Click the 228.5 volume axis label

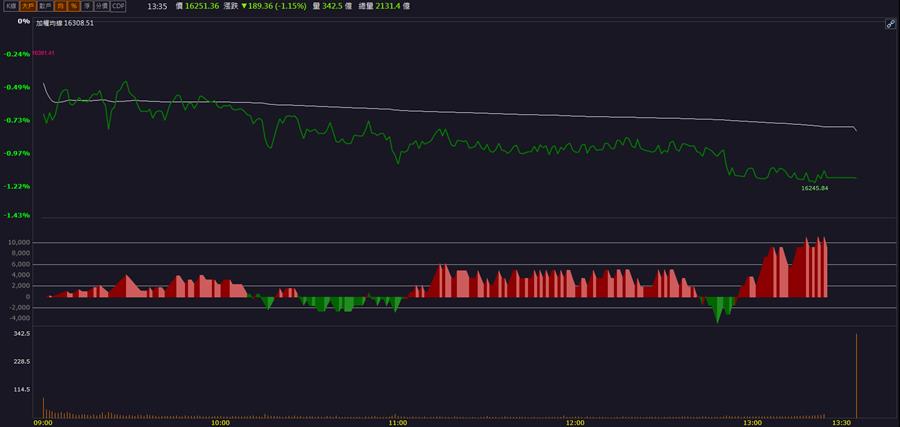[x=22, y=362]
